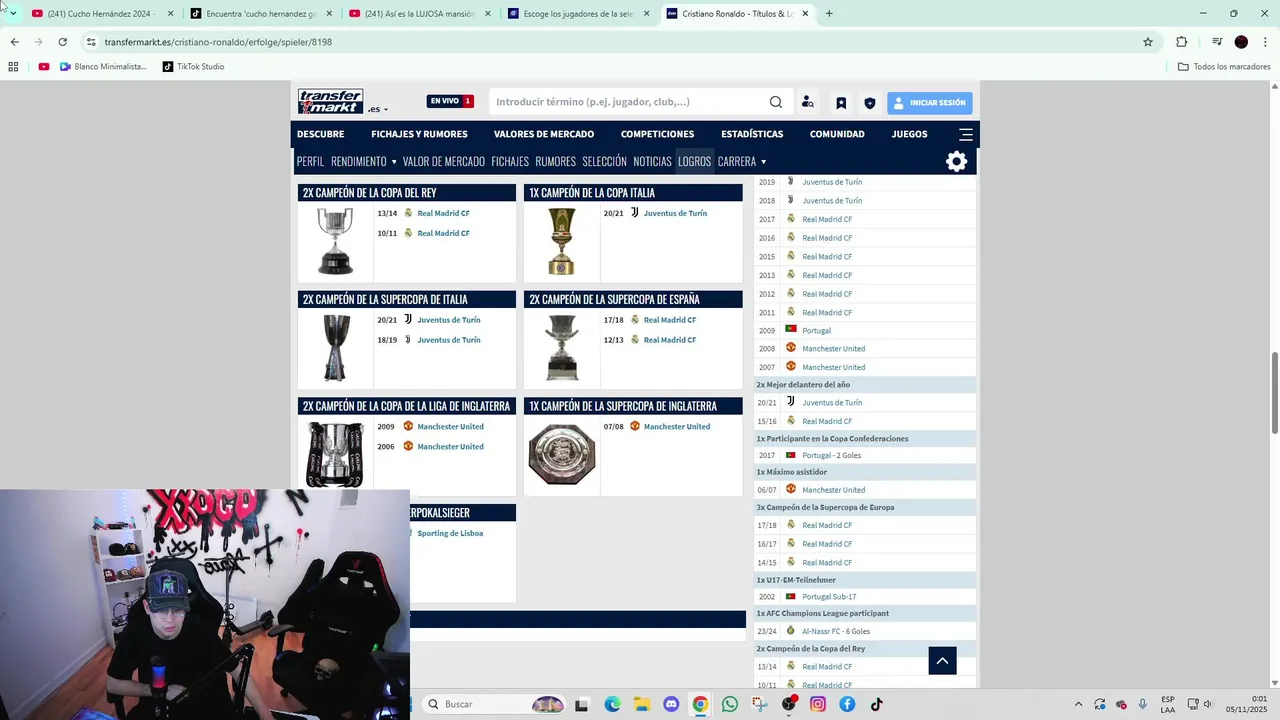
Task: Go to the PERFIL player tab
Action: (310, 161)
